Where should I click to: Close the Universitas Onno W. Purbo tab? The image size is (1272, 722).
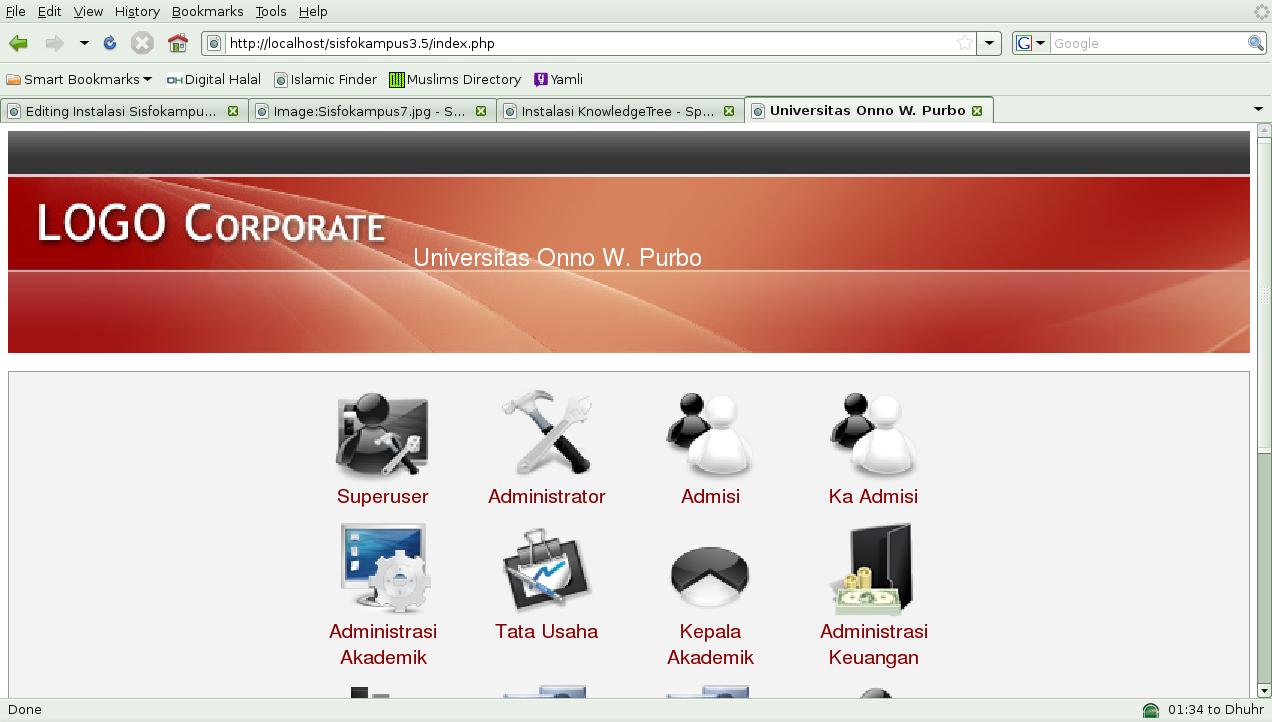click(977, 111)
